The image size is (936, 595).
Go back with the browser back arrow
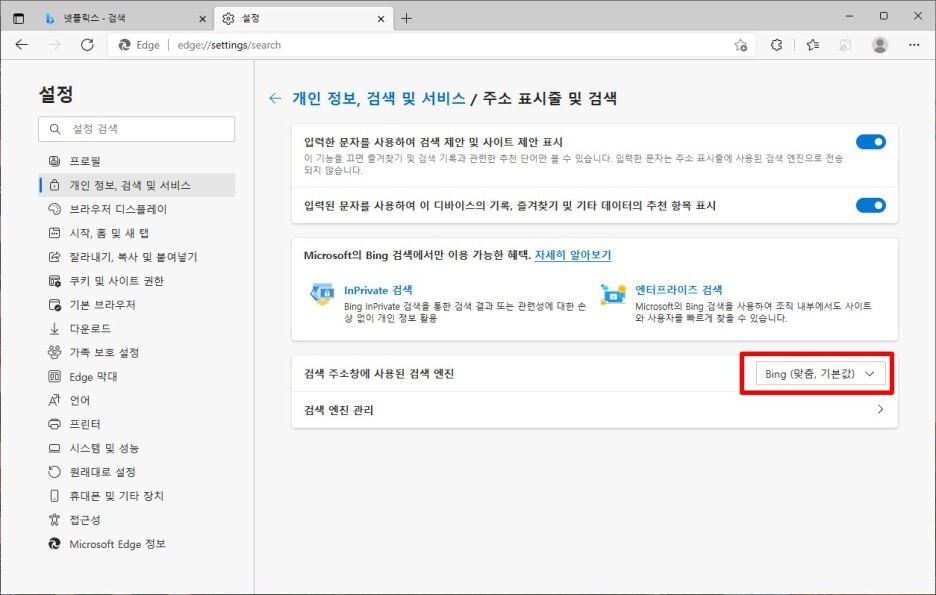pyautogui.click(x=21, y=45)
